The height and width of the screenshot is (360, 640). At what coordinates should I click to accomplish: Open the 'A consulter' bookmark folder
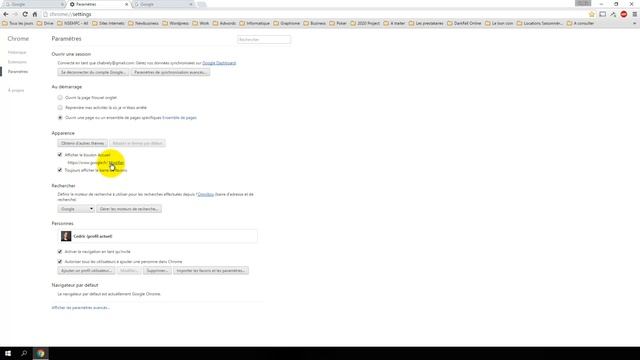pos(580,23)
